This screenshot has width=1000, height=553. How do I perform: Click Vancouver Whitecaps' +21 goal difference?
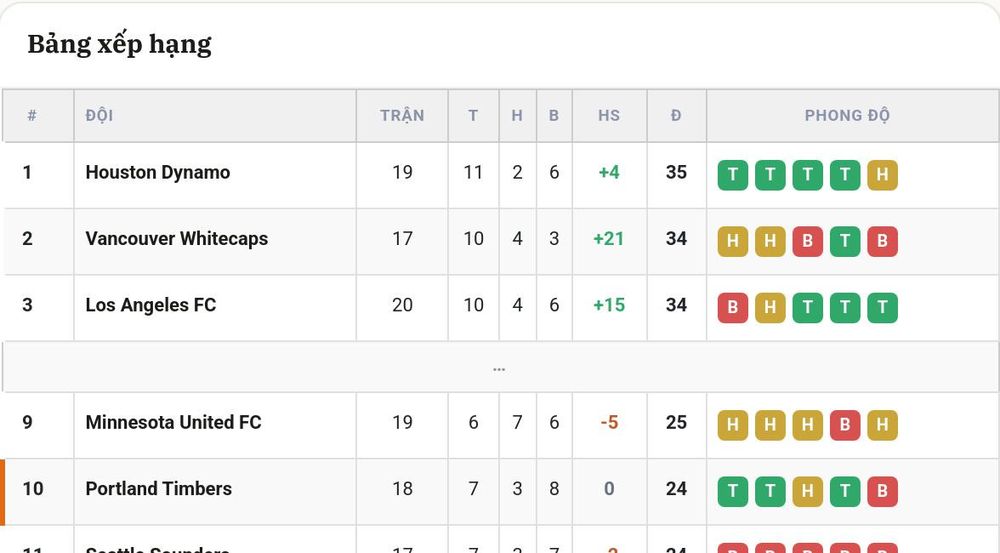point(609,239)
